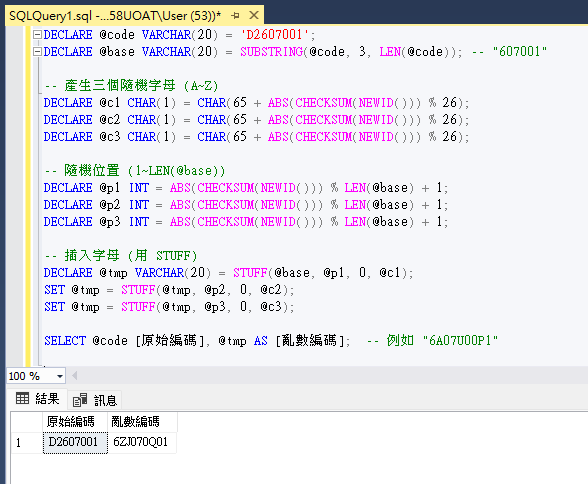Pin the SQLQuery1.sql tab
The width and height of the screenshot is (588, 484).
(x=236, y=16)
